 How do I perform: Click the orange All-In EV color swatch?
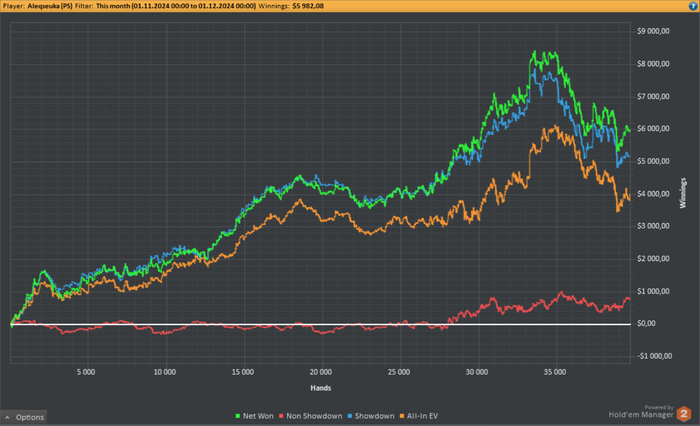pyautogui.click(x=402, y=416)
